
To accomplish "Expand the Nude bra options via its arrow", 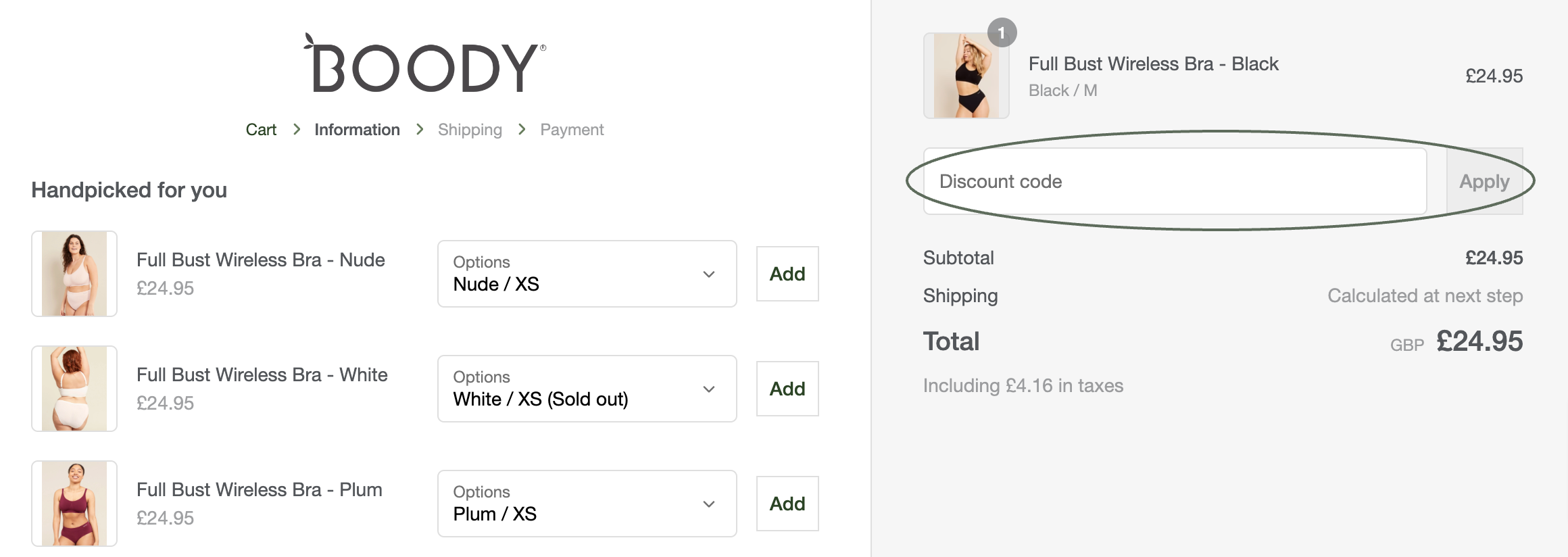I will pyautogui.click(x=709, y=274).
